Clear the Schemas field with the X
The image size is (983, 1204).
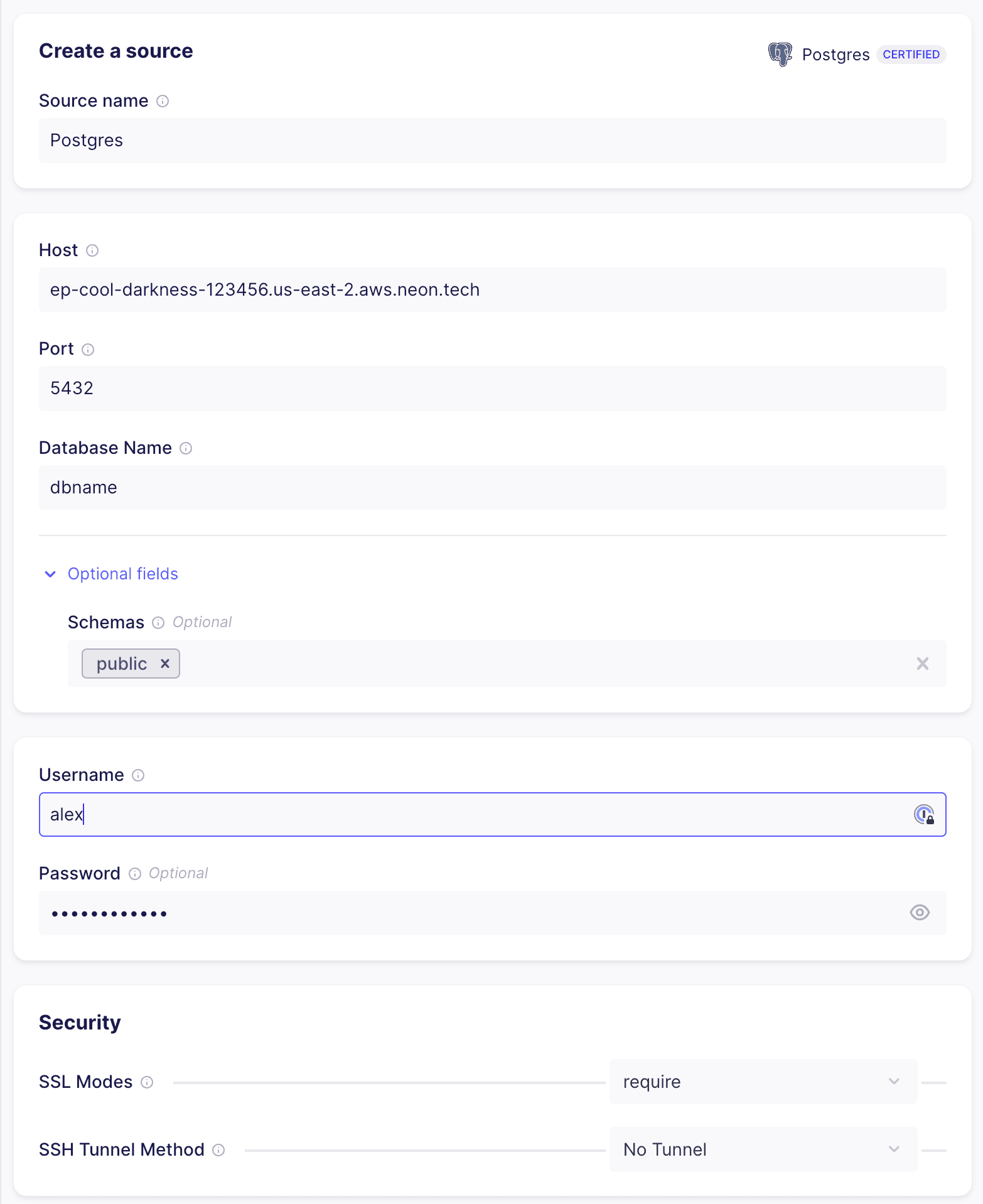point(922,664)
